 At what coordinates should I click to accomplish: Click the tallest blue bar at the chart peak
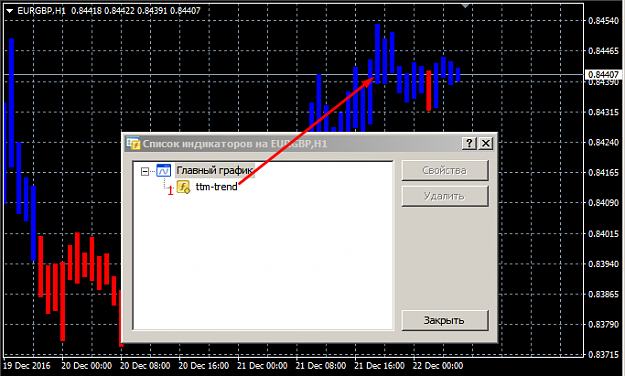pyautogui.click(x=377, y=54)
